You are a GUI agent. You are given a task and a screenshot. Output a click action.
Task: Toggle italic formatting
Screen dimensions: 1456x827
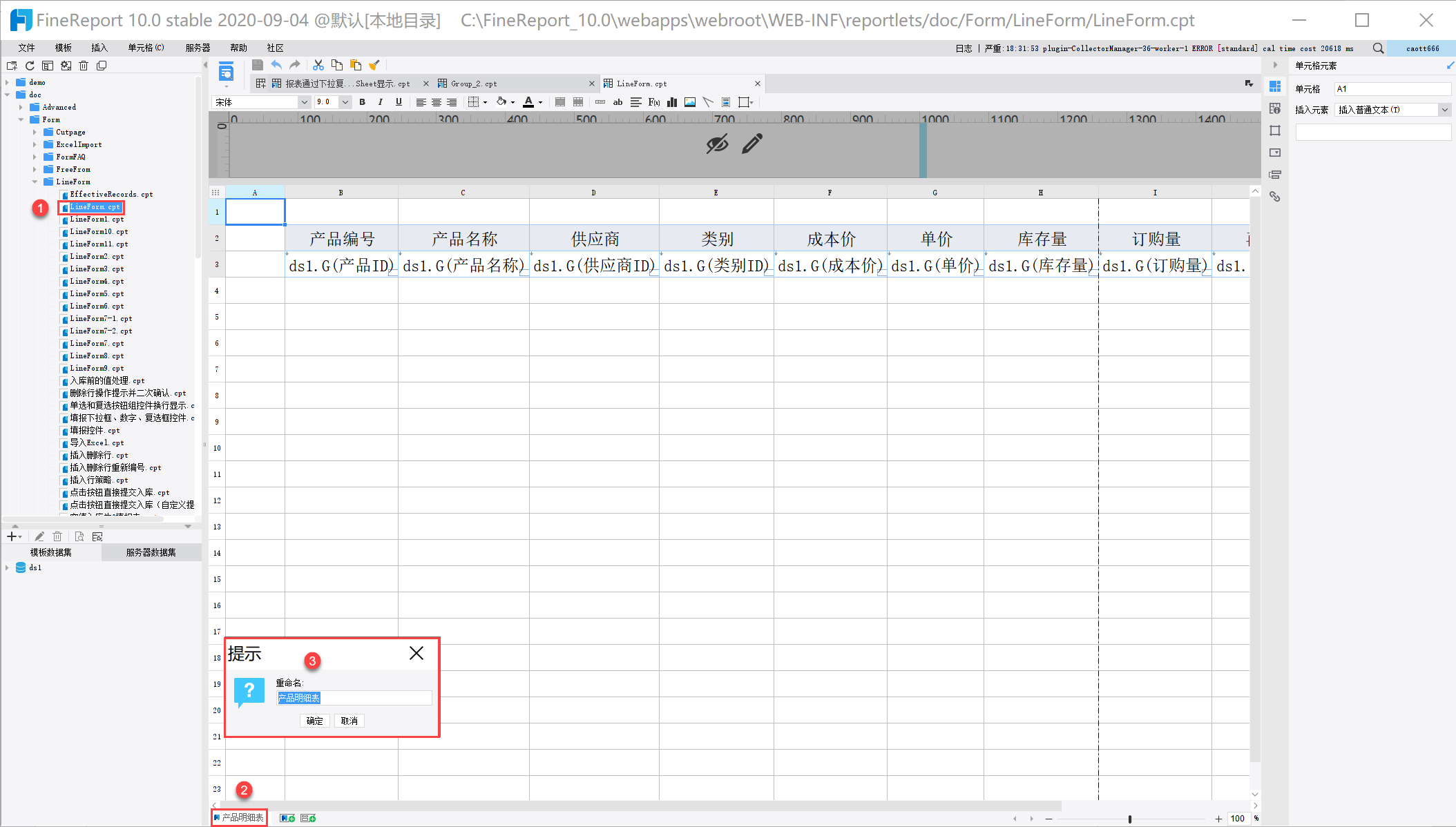(x=380, y=102)
